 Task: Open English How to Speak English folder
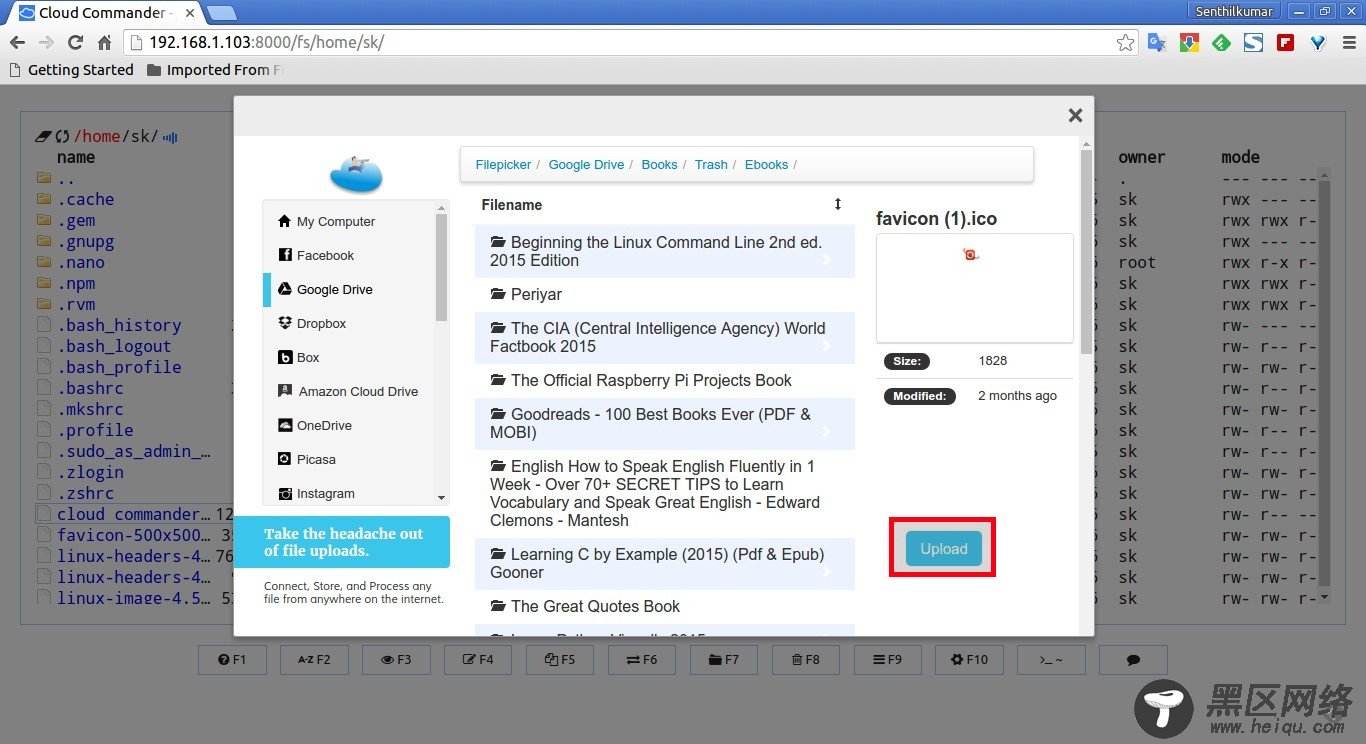point(664,493)
